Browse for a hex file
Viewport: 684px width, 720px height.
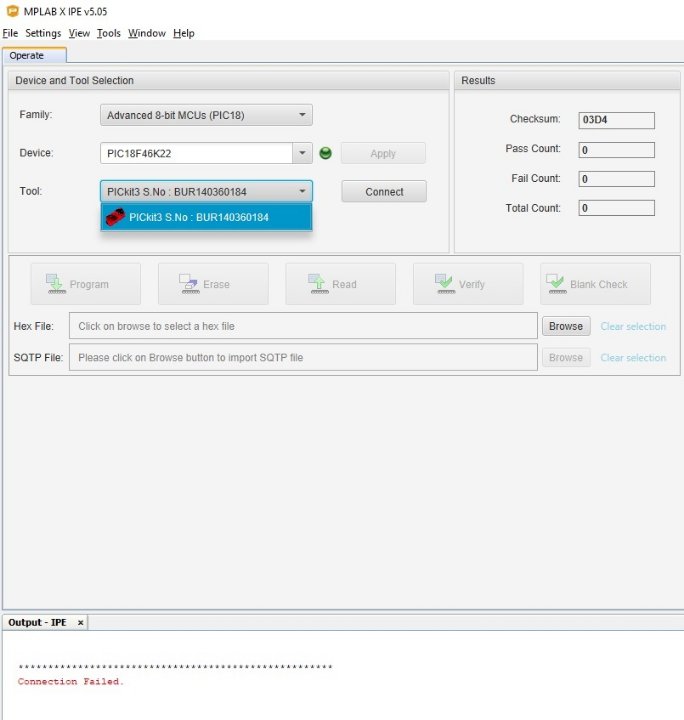point(566,326)
